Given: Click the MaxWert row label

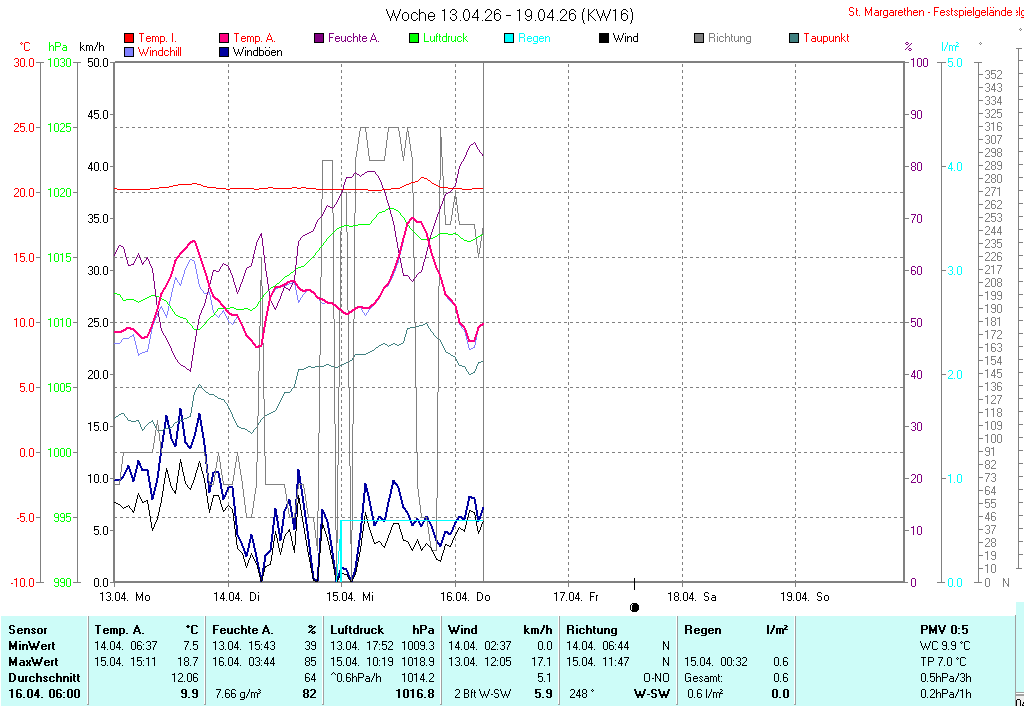Looking at the screenshot, I should pyautogui.click(x=36, y=662).
